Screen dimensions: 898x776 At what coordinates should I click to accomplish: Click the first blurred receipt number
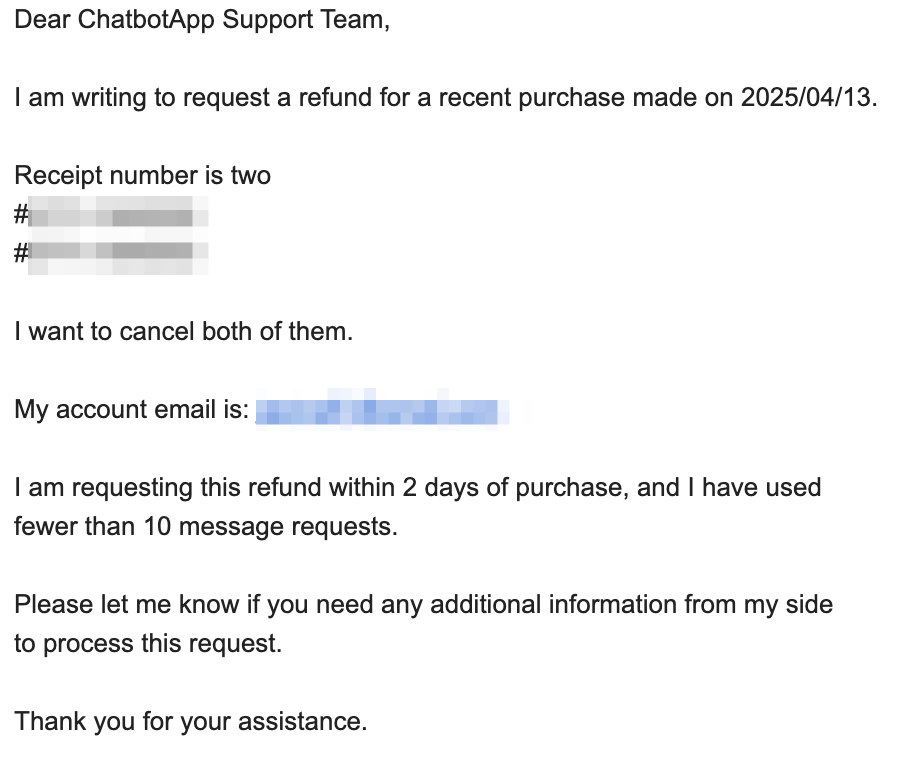coord(118,214)
